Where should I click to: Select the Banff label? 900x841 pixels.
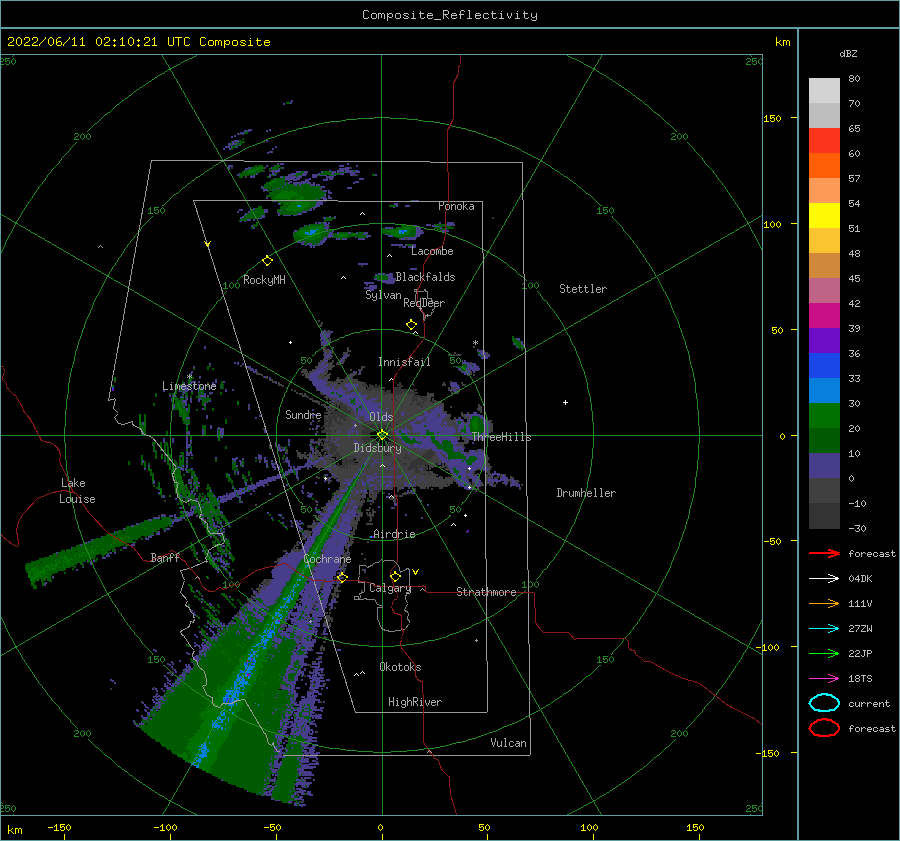click(165, 557)
